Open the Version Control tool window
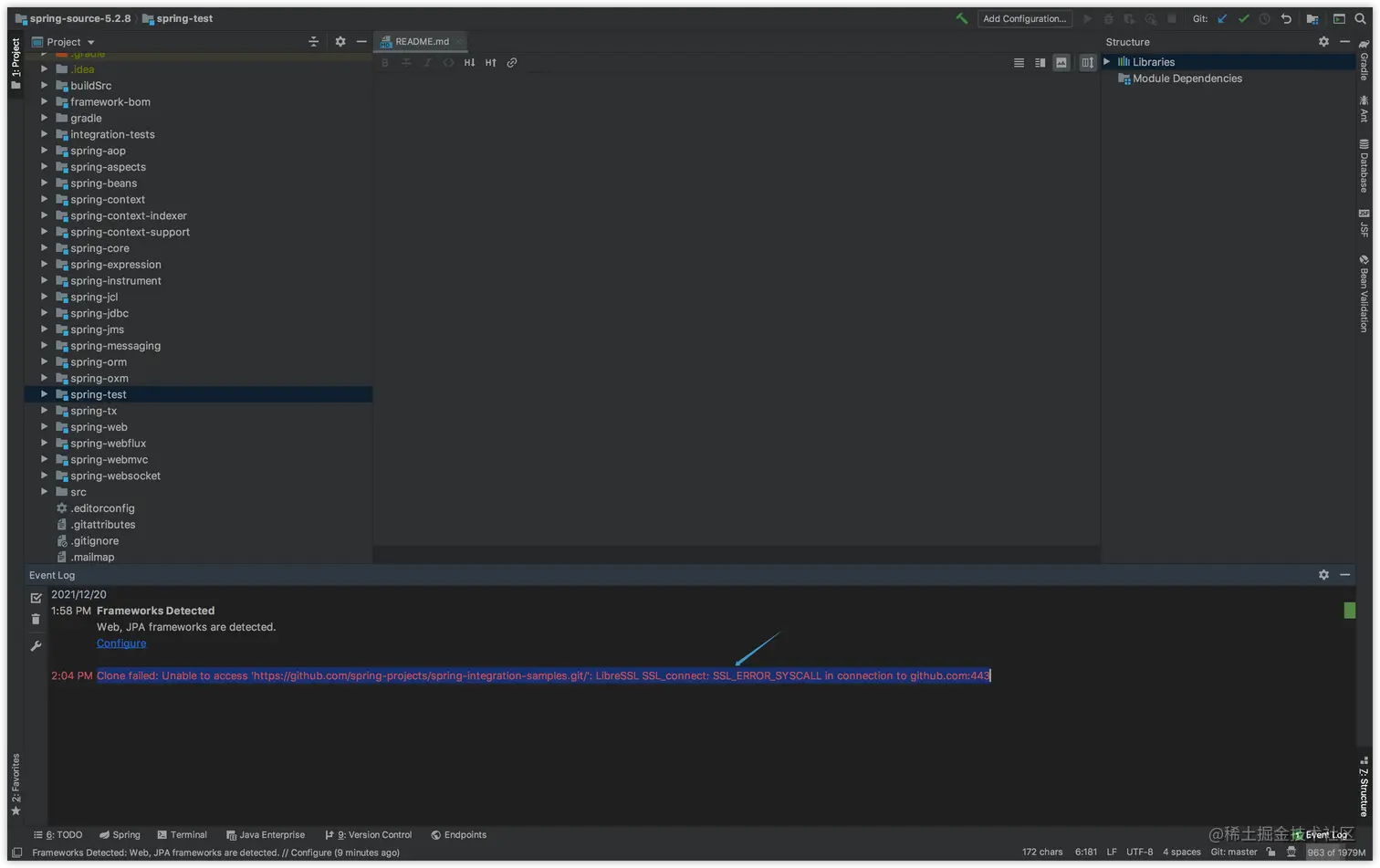This screenshot has height=868, width=1380. pyautogui.click(x=368, y=835)
